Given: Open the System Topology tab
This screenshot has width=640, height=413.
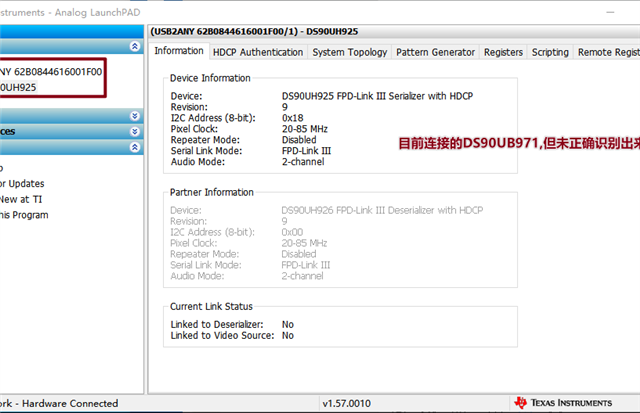Looking at the screenshot, I should (x=350, y=52).
